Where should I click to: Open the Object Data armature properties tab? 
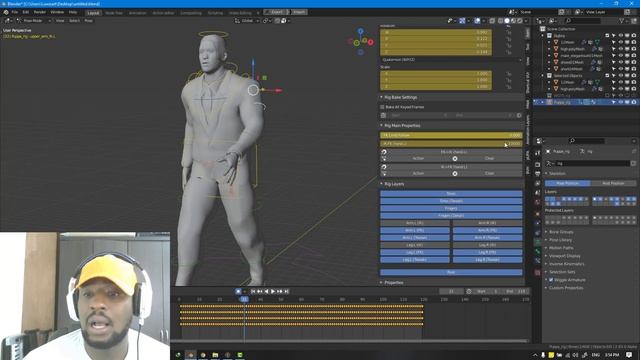(538, 242)
